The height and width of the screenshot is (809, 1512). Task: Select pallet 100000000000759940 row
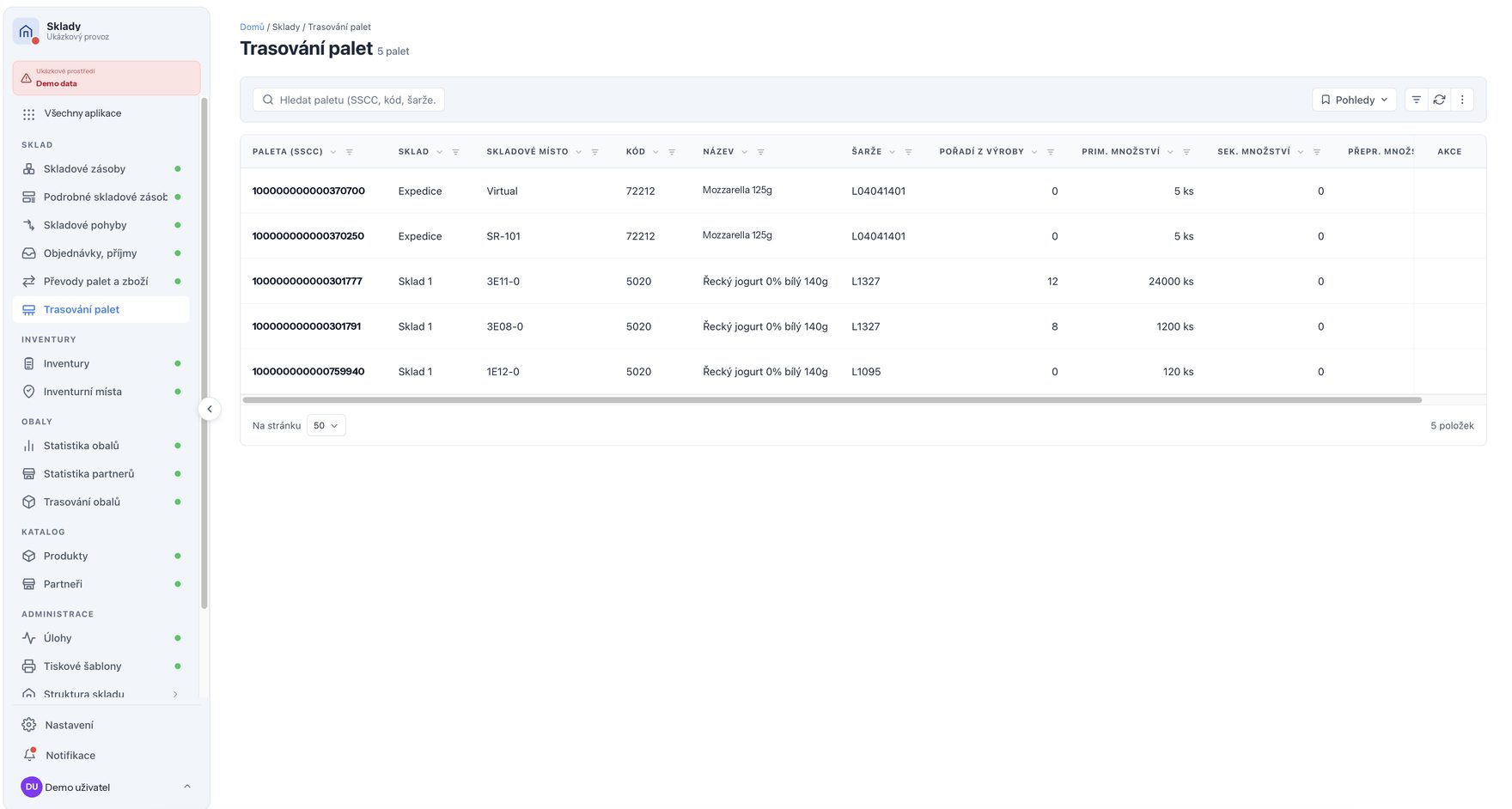coord(863,372)
